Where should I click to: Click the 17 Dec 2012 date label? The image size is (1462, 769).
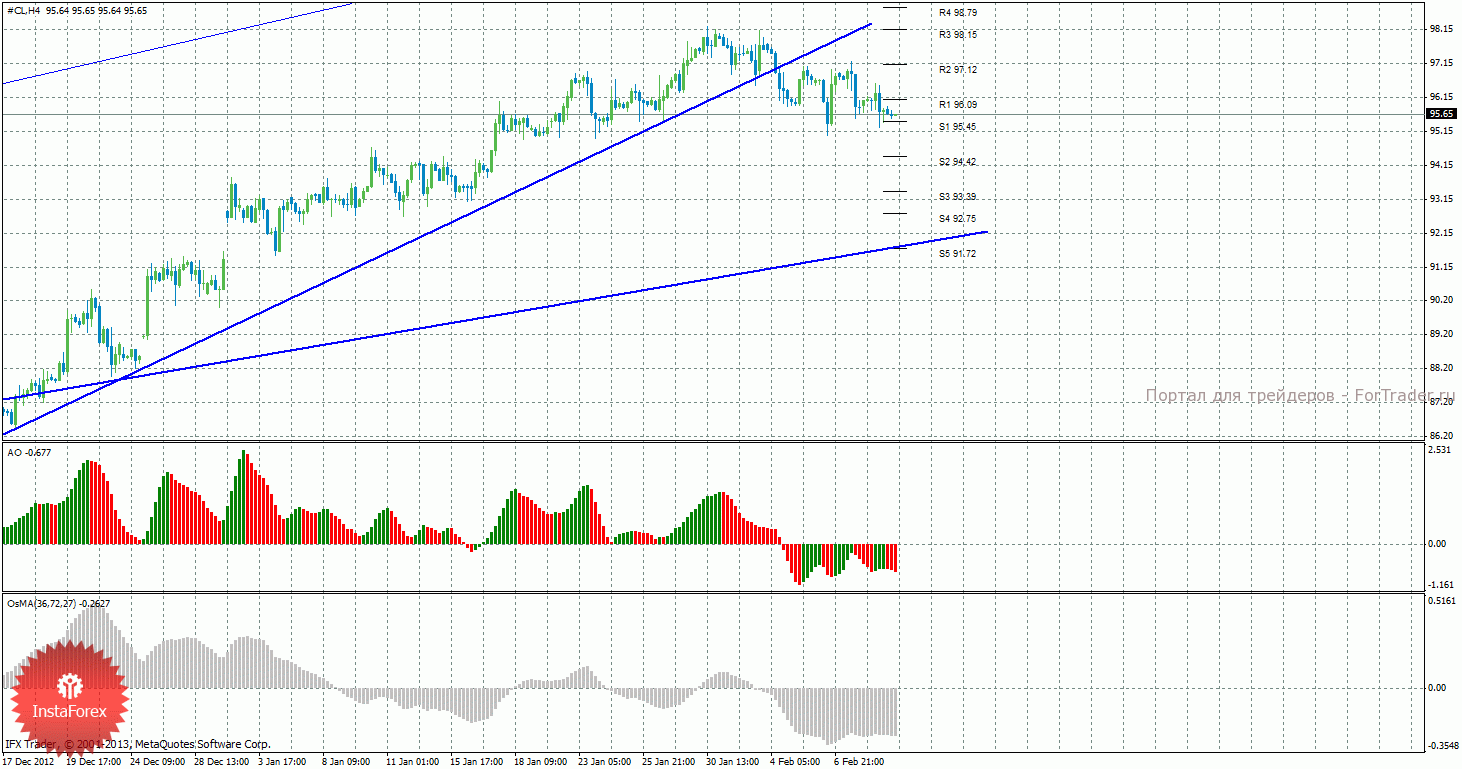[28, 761]
